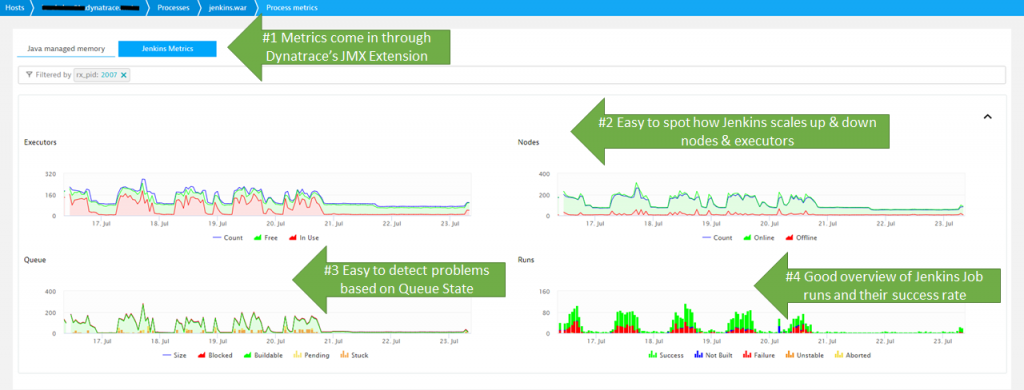
Task: Open the Processes breadcrumb
Action: point(173,8)
